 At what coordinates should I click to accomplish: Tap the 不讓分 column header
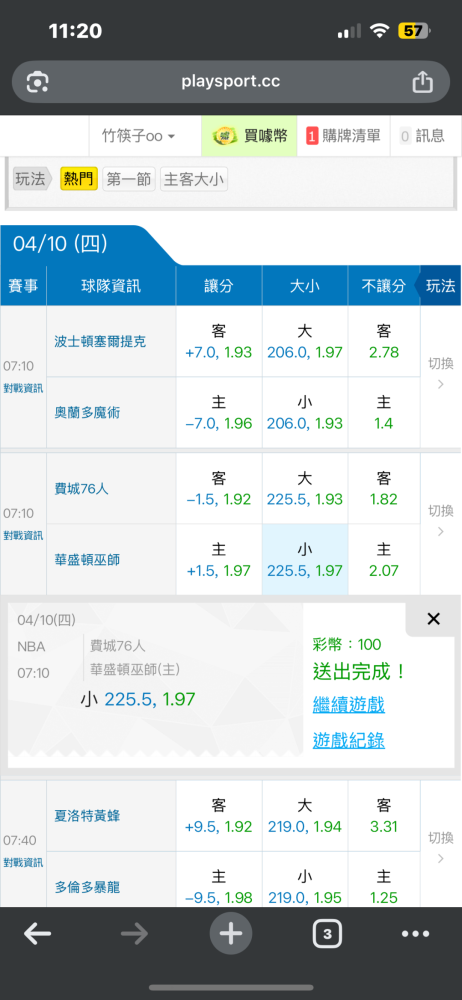(x=383, y=286)
